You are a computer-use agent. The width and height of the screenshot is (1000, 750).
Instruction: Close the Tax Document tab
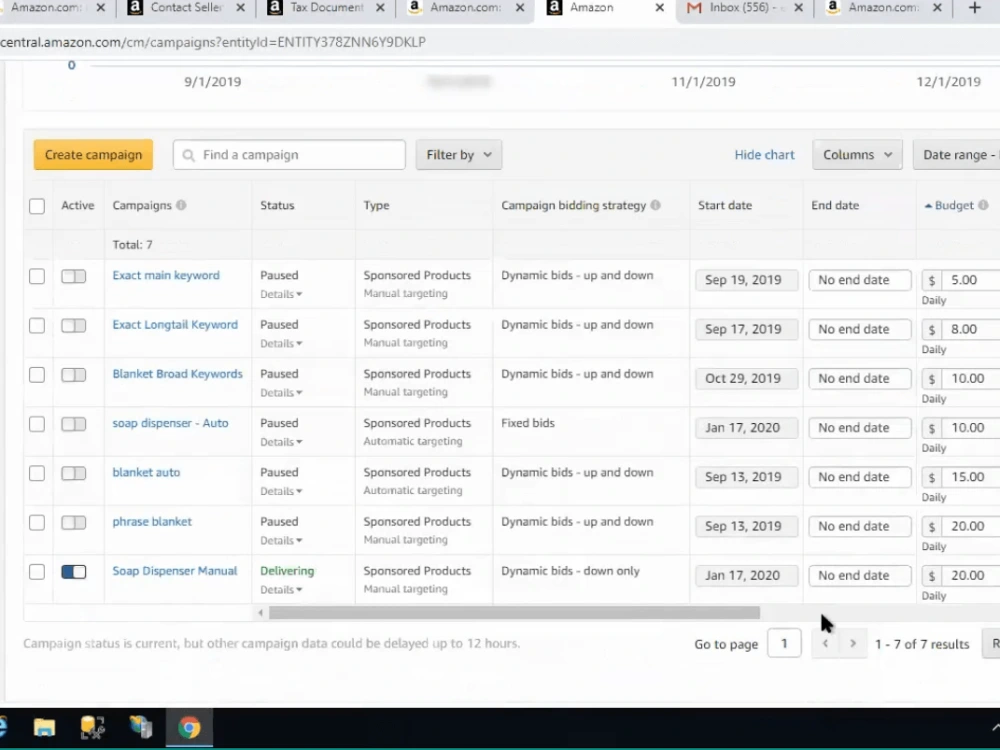[x=380, y=8]
